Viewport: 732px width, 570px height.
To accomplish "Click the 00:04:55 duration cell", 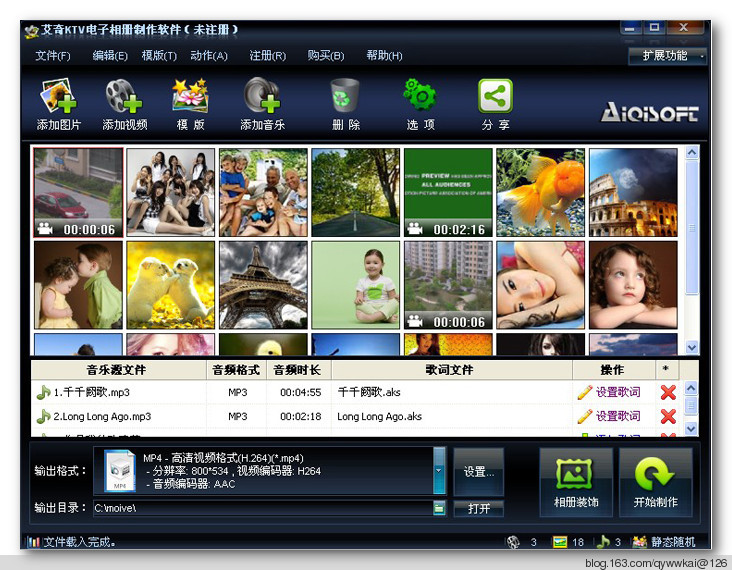I will [x=300, y=393].
